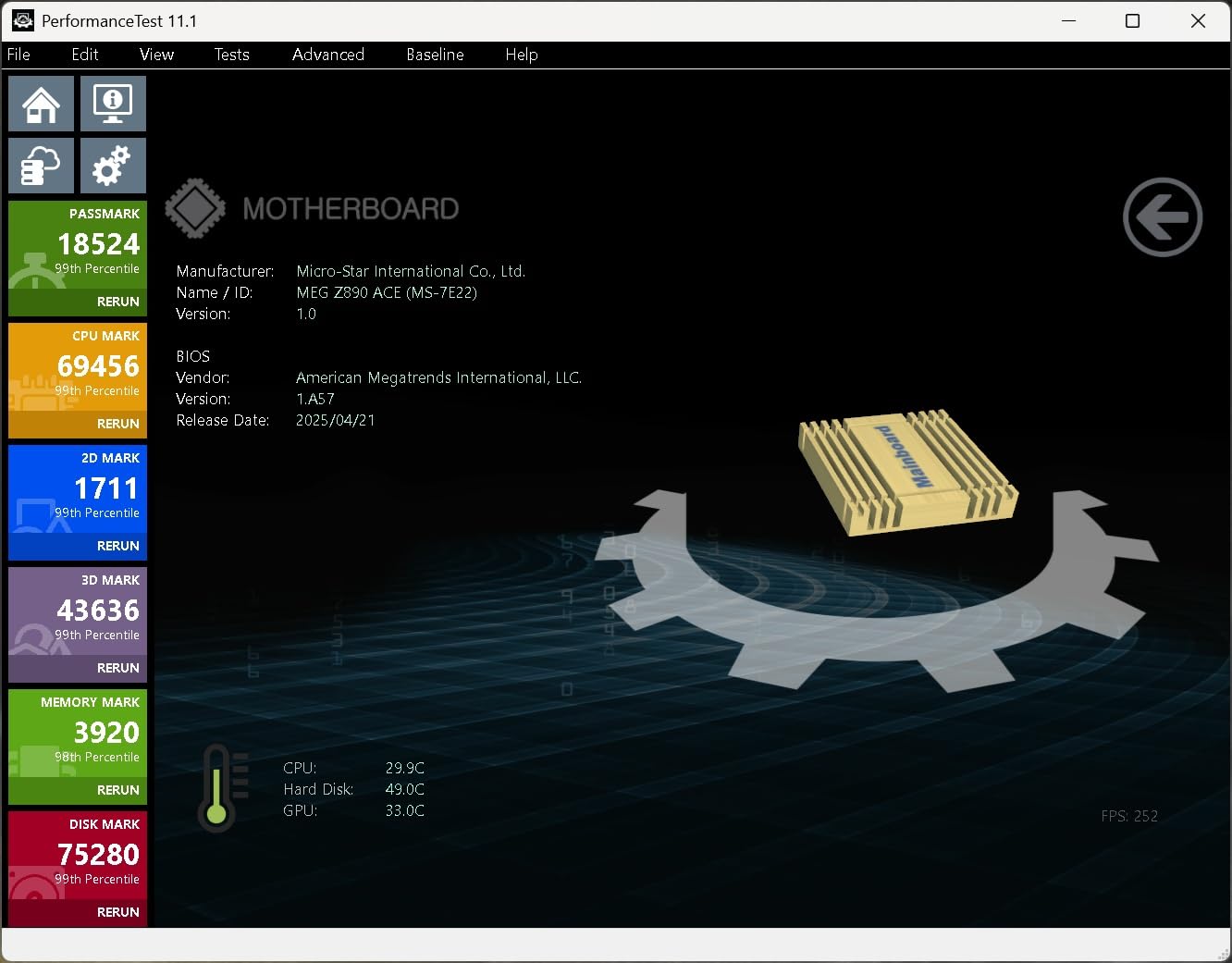This screenshot has height=963, width=1232.
Task: Minimize the PerformanceTest window
Action: (1069, 20)
